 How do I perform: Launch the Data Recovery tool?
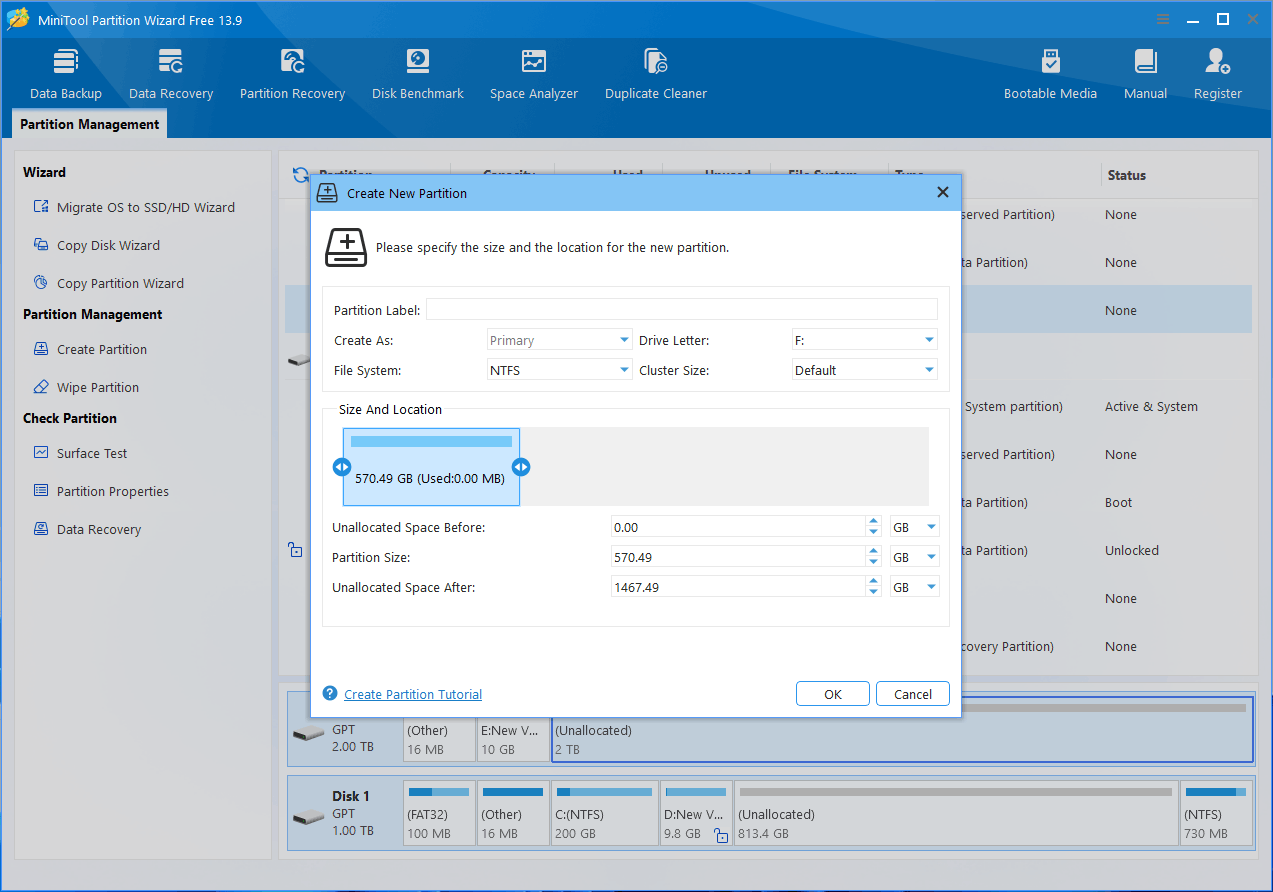[x=171, y=74]
